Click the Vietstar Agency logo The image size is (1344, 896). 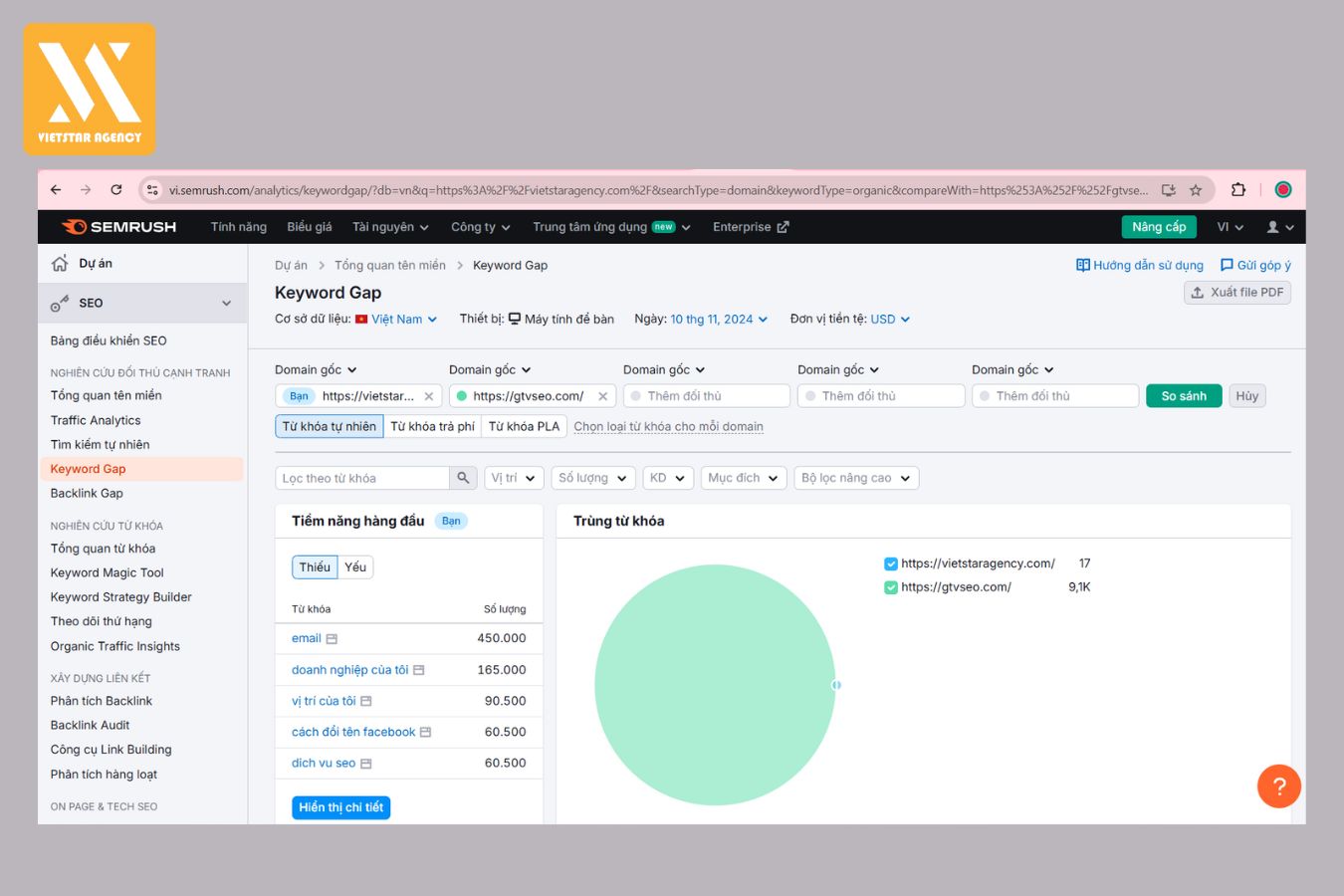coord(90,90)
